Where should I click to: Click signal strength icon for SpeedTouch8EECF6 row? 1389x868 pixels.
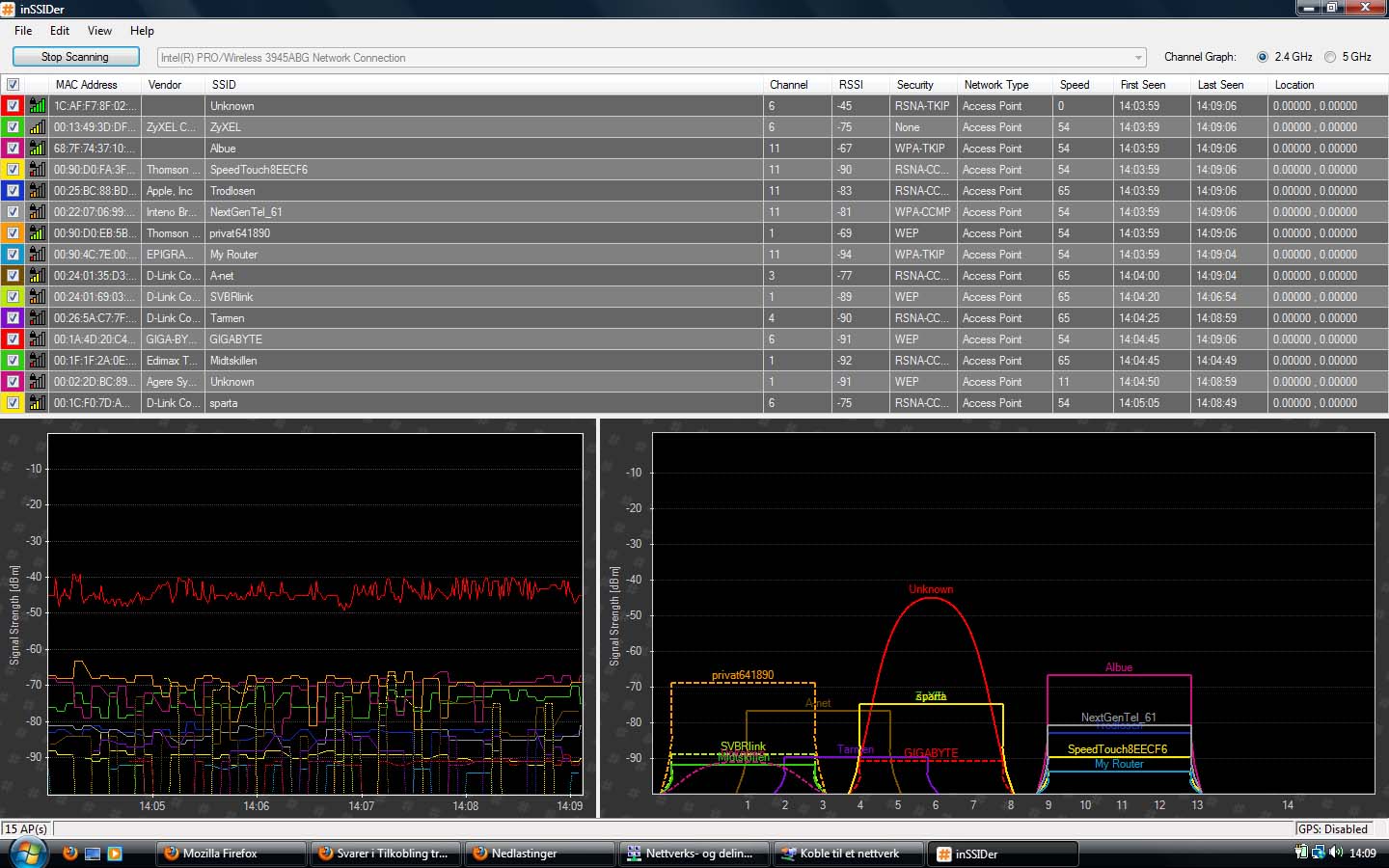click(x=37, y=170)
